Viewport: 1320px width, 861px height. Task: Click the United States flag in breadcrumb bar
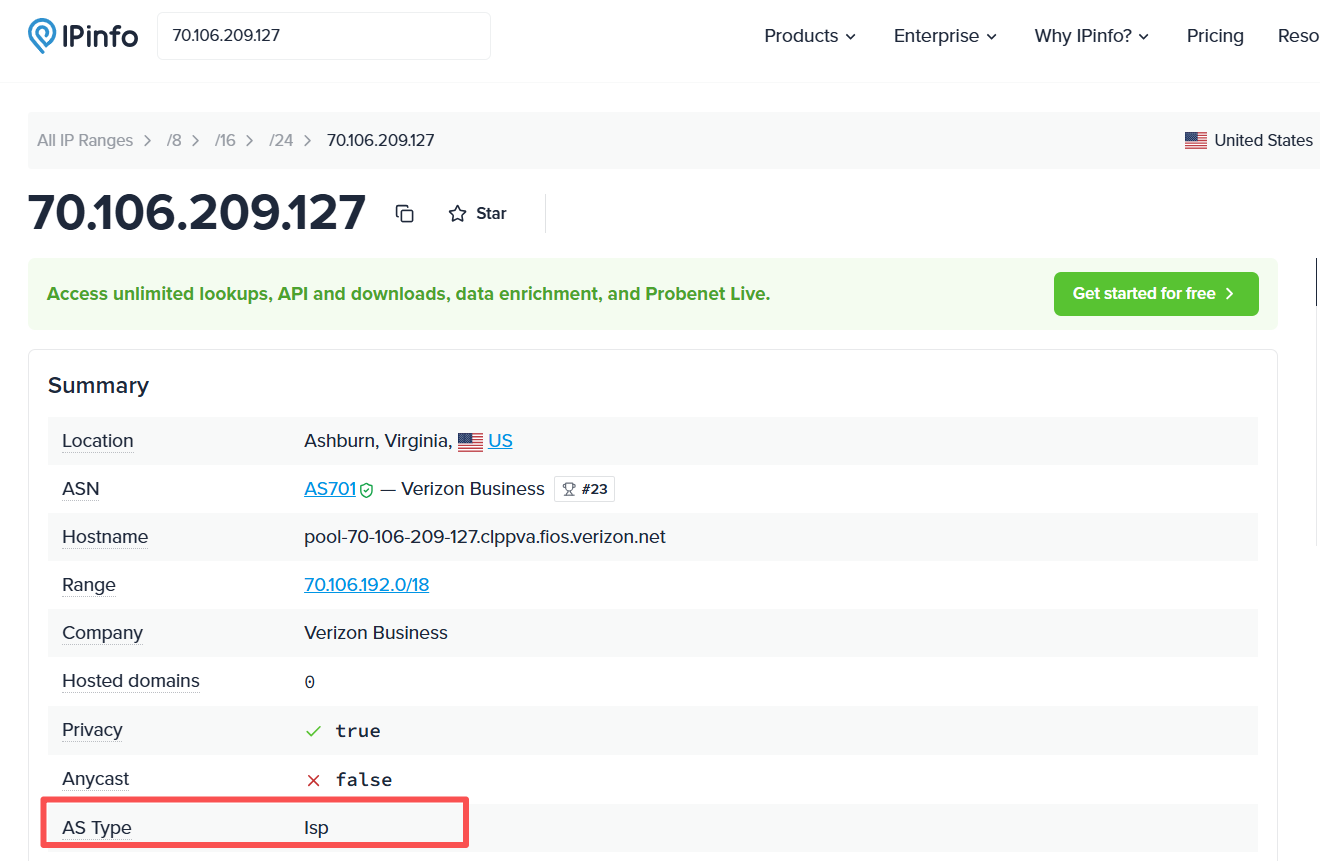[x=1196, y=141]
